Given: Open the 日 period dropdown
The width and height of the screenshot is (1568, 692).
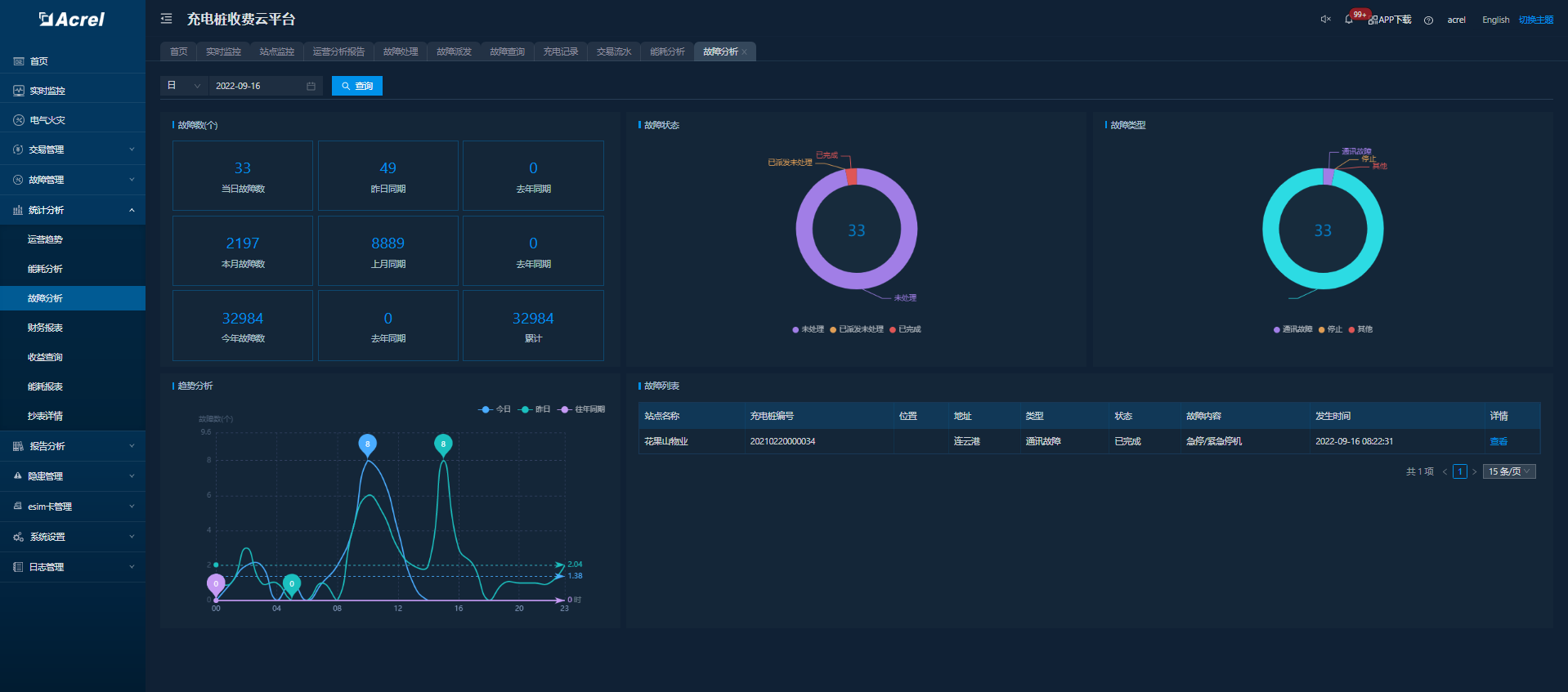Looking at the screenshot, I should coord(183,86).
